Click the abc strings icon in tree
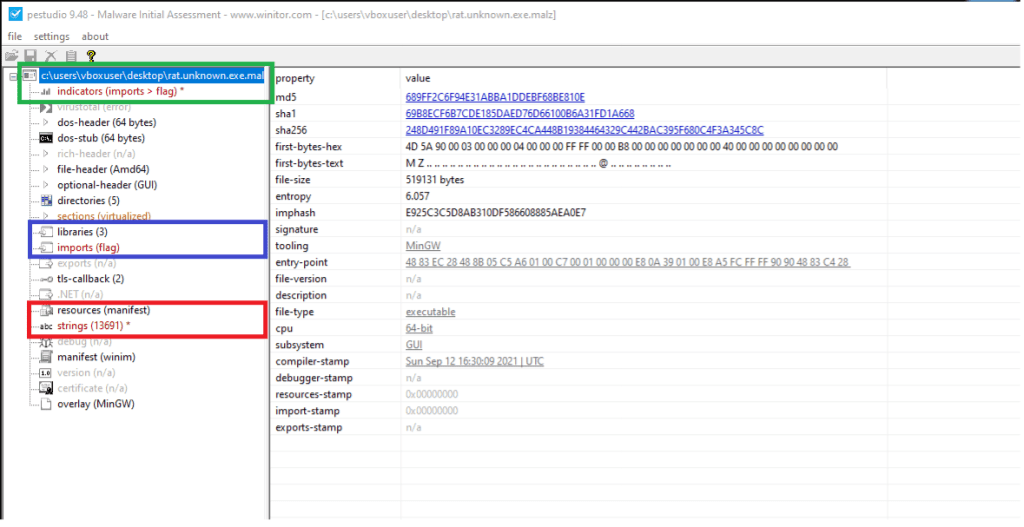The width and height of the screenshot is (1024, 527). (45, 326)
